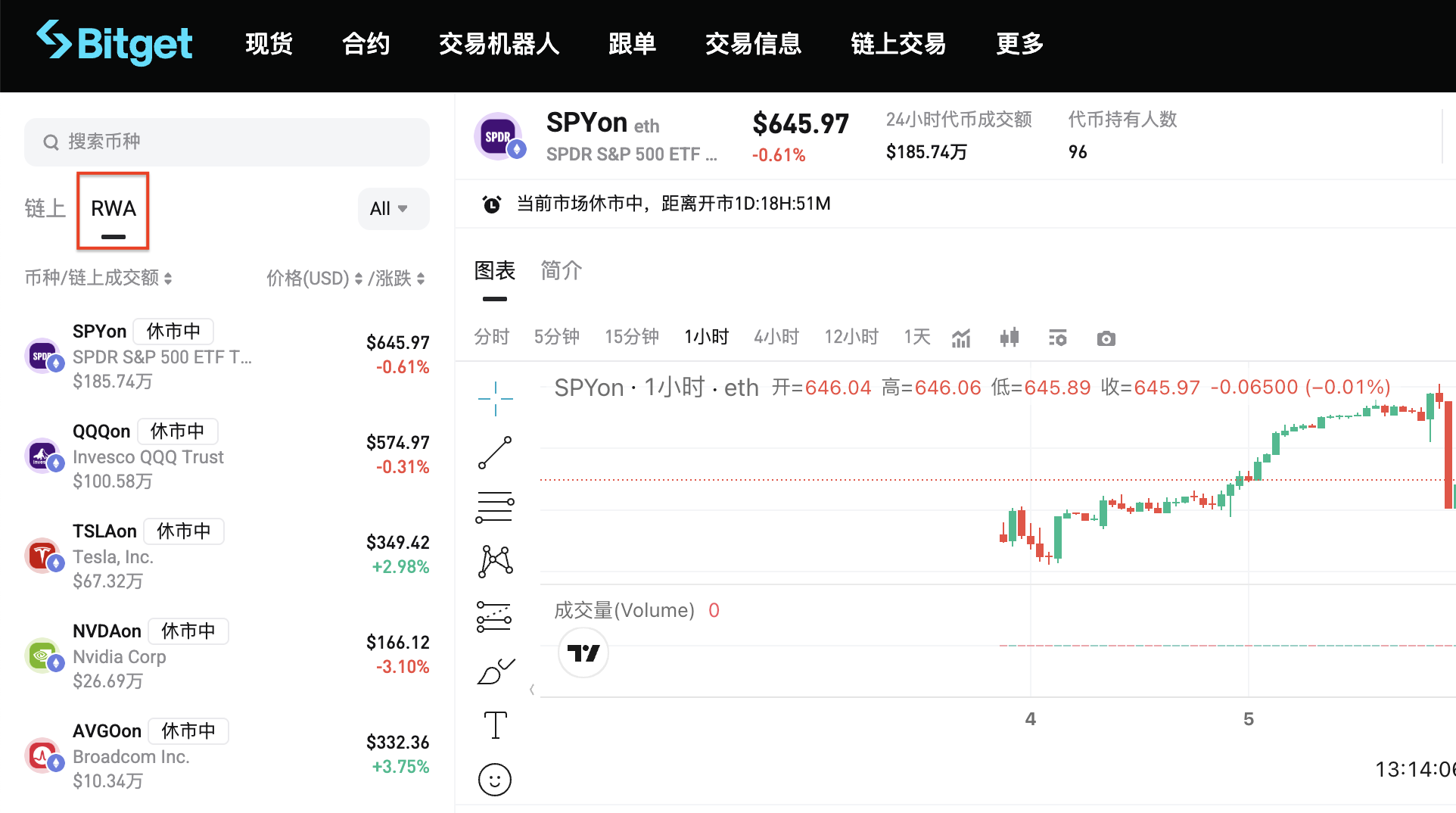Viewport: 1456px width, 813px height.
Task: Open the 更多 menu
Action: (x=1019, y=44)
